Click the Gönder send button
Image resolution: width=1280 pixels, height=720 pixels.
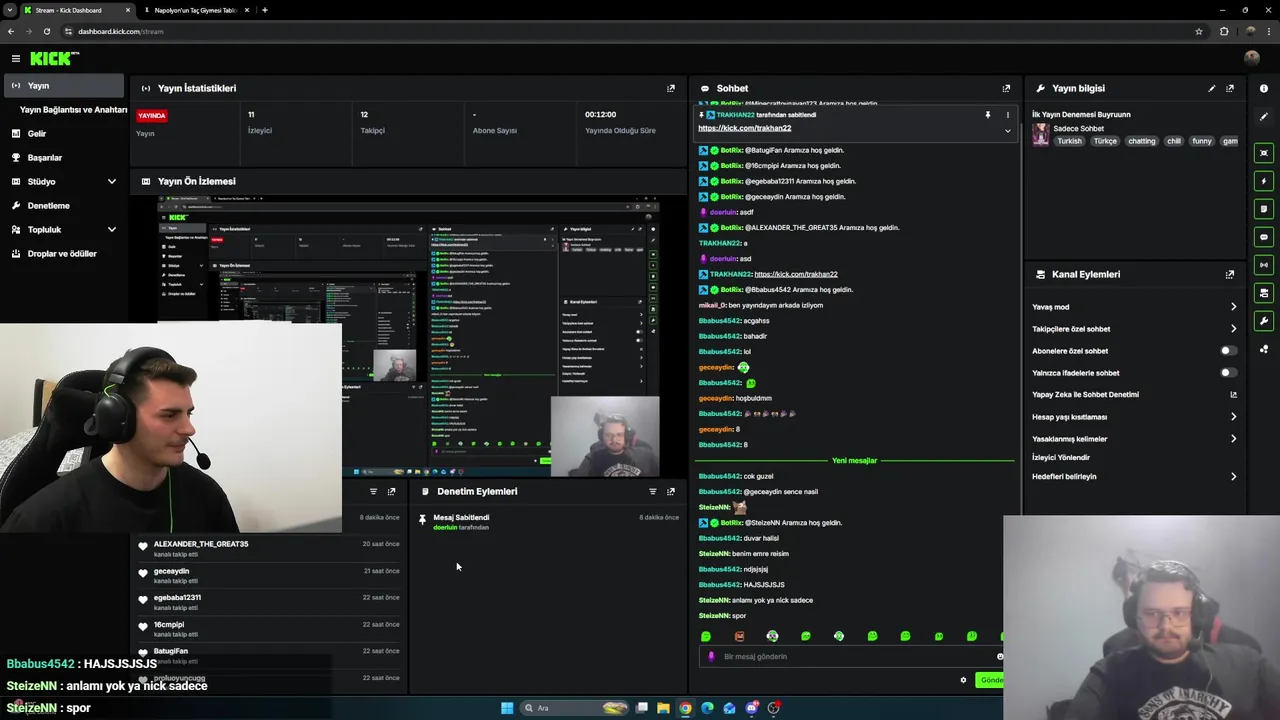click(991, 680)
